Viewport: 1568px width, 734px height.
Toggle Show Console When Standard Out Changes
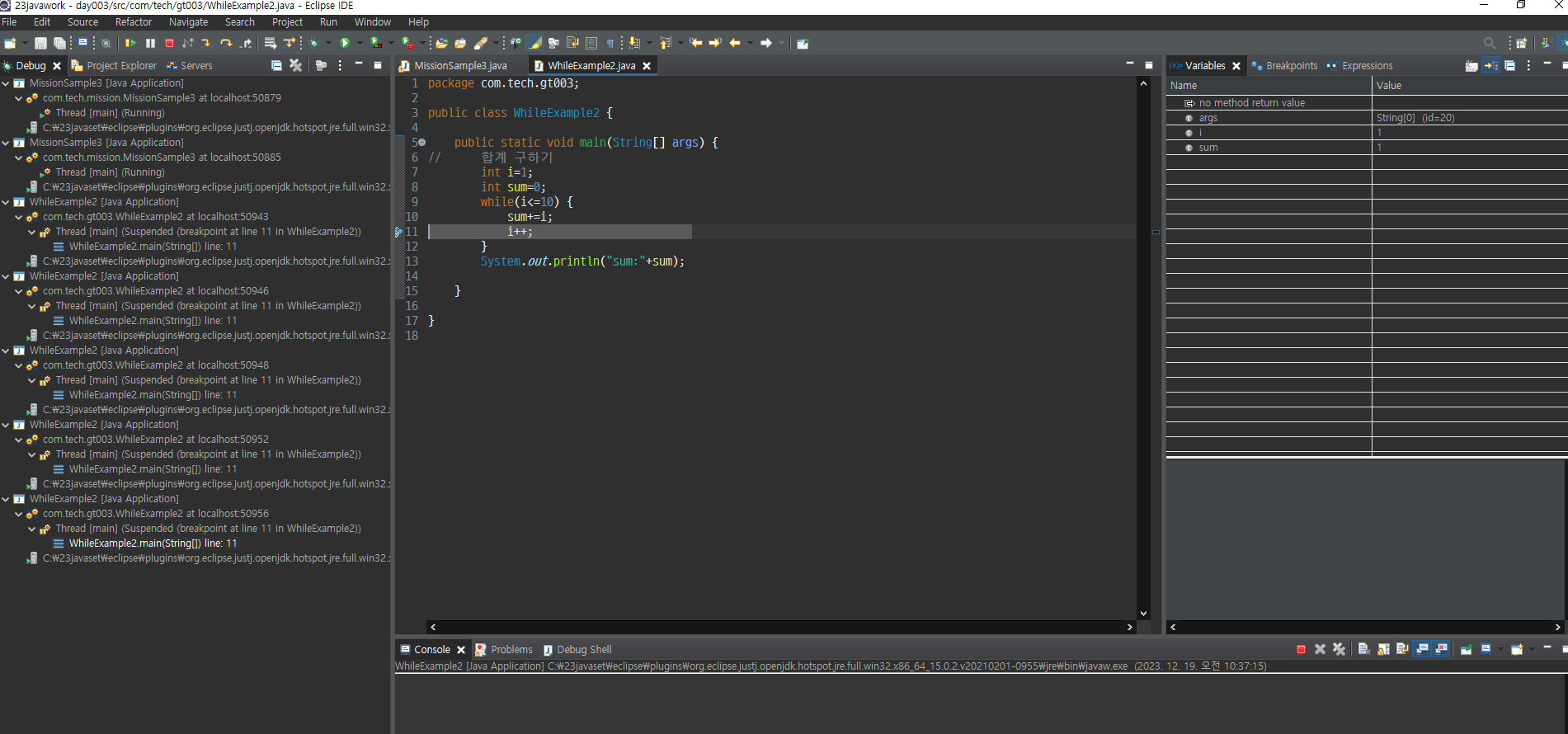tap(1422, 649)
